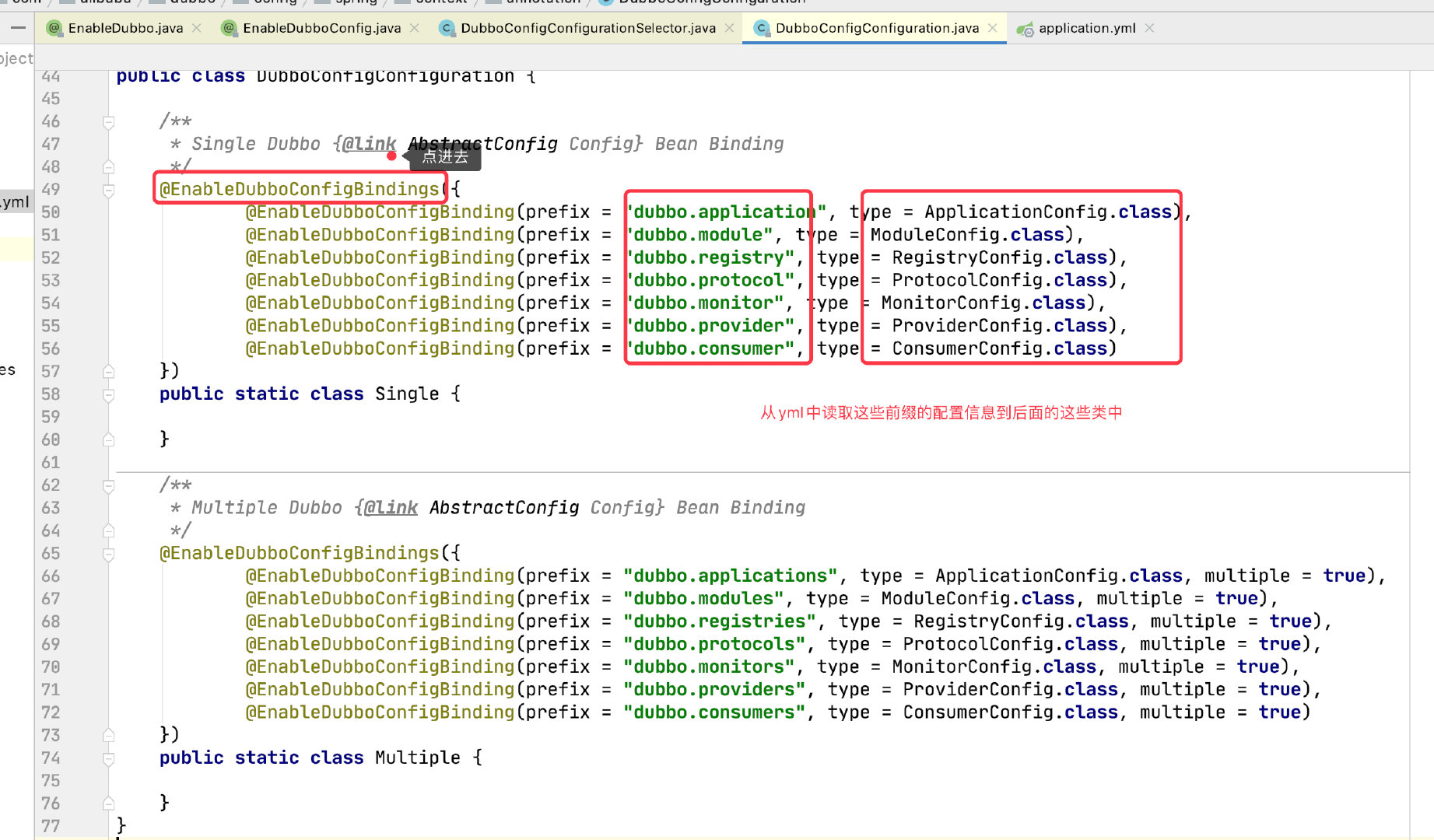The width and height of the screenshot is (1434, 840).
Task: Click the DubboConfigConfiguration class name on line 44
Action: [x=385, y=76]
